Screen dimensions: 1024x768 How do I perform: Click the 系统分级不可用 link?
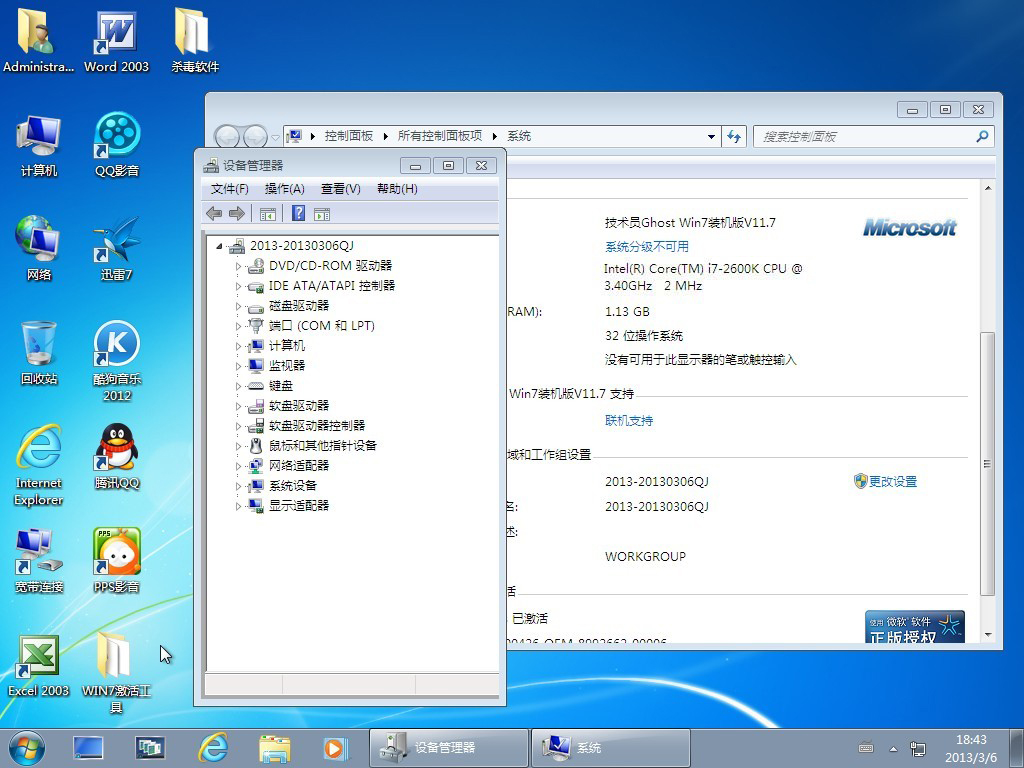647,246
